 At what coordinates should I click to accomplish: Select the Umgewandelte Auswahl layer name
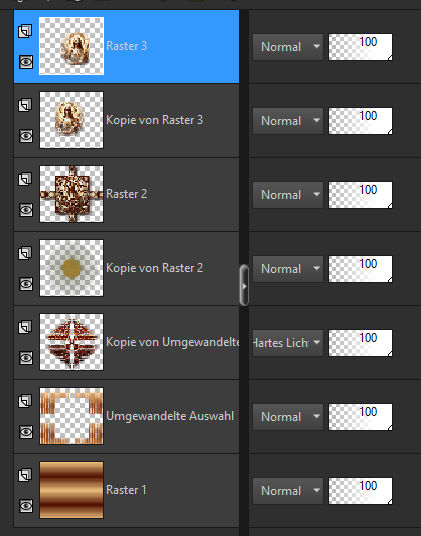click(170, 416)
